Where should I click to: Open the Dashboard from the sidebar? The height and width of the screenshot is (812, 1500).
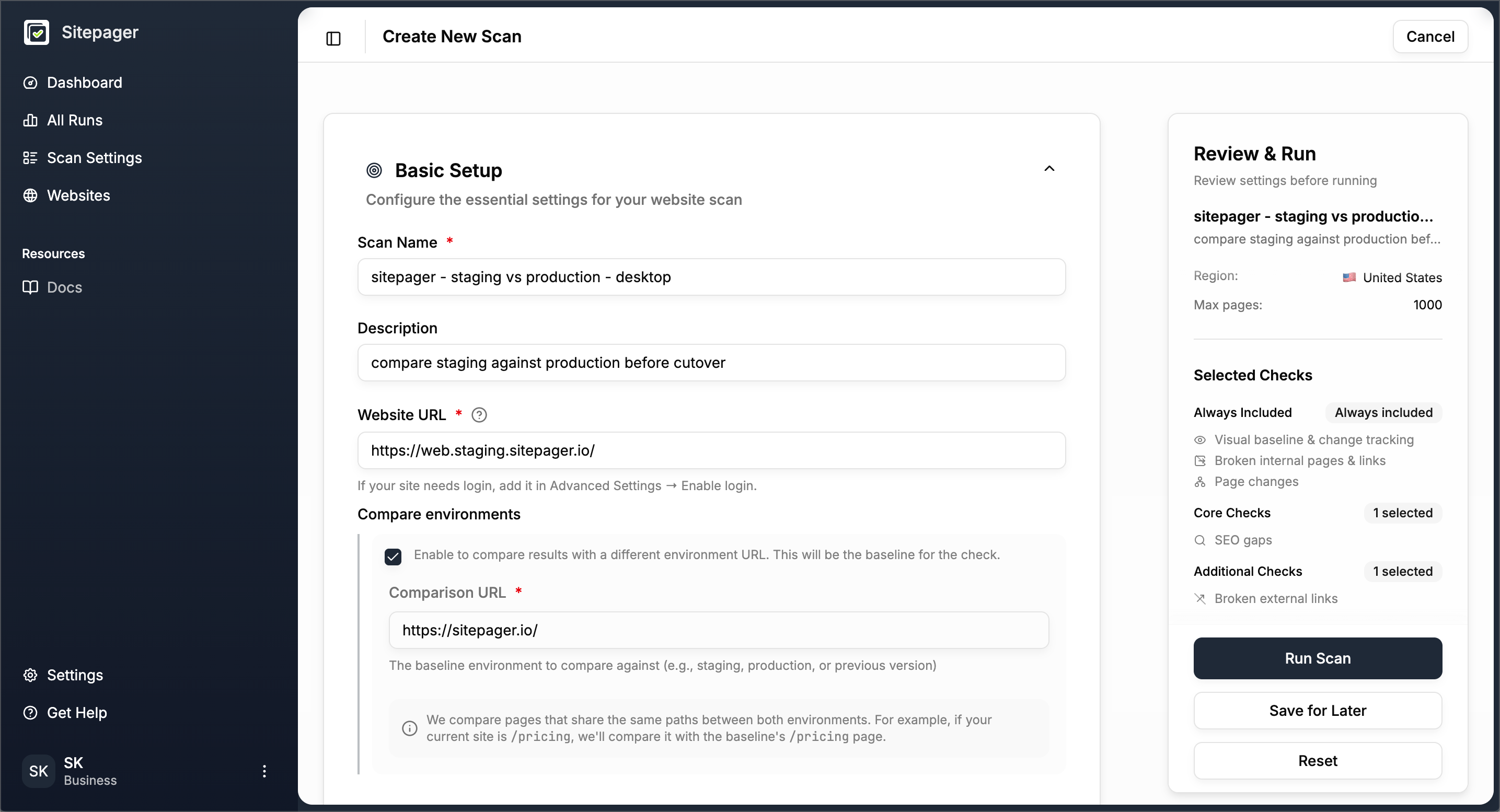pos(85,83)
